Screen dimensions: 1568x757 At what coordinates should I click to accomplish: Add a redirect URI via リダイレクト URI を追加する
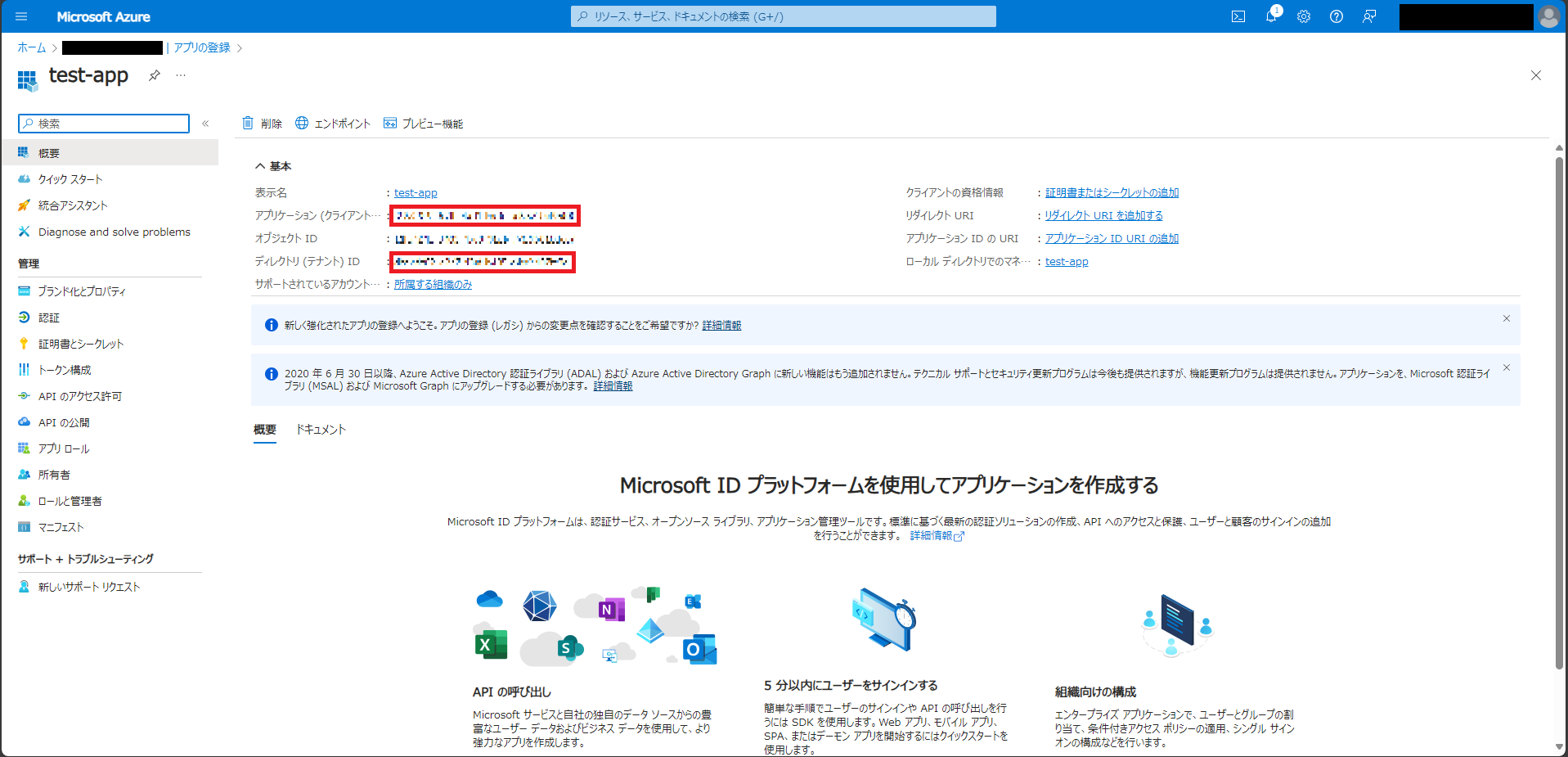[x=1103, y=214]
